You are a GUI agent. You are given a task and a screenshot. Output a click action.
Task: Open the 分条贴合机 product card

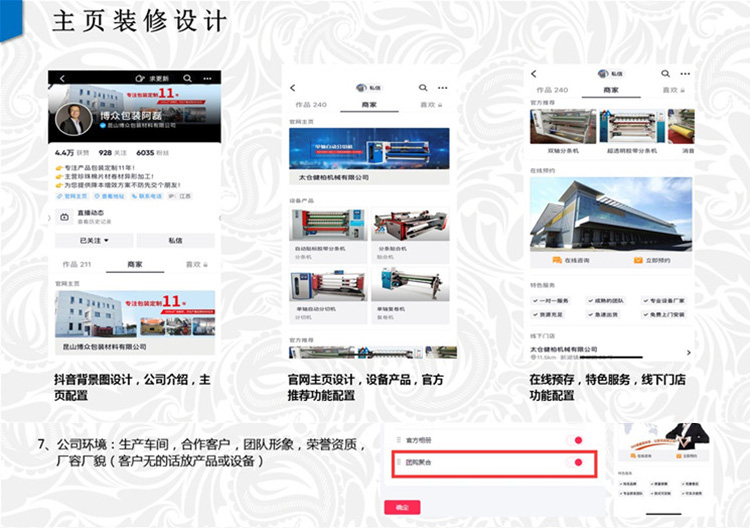(x=410, y=235)
